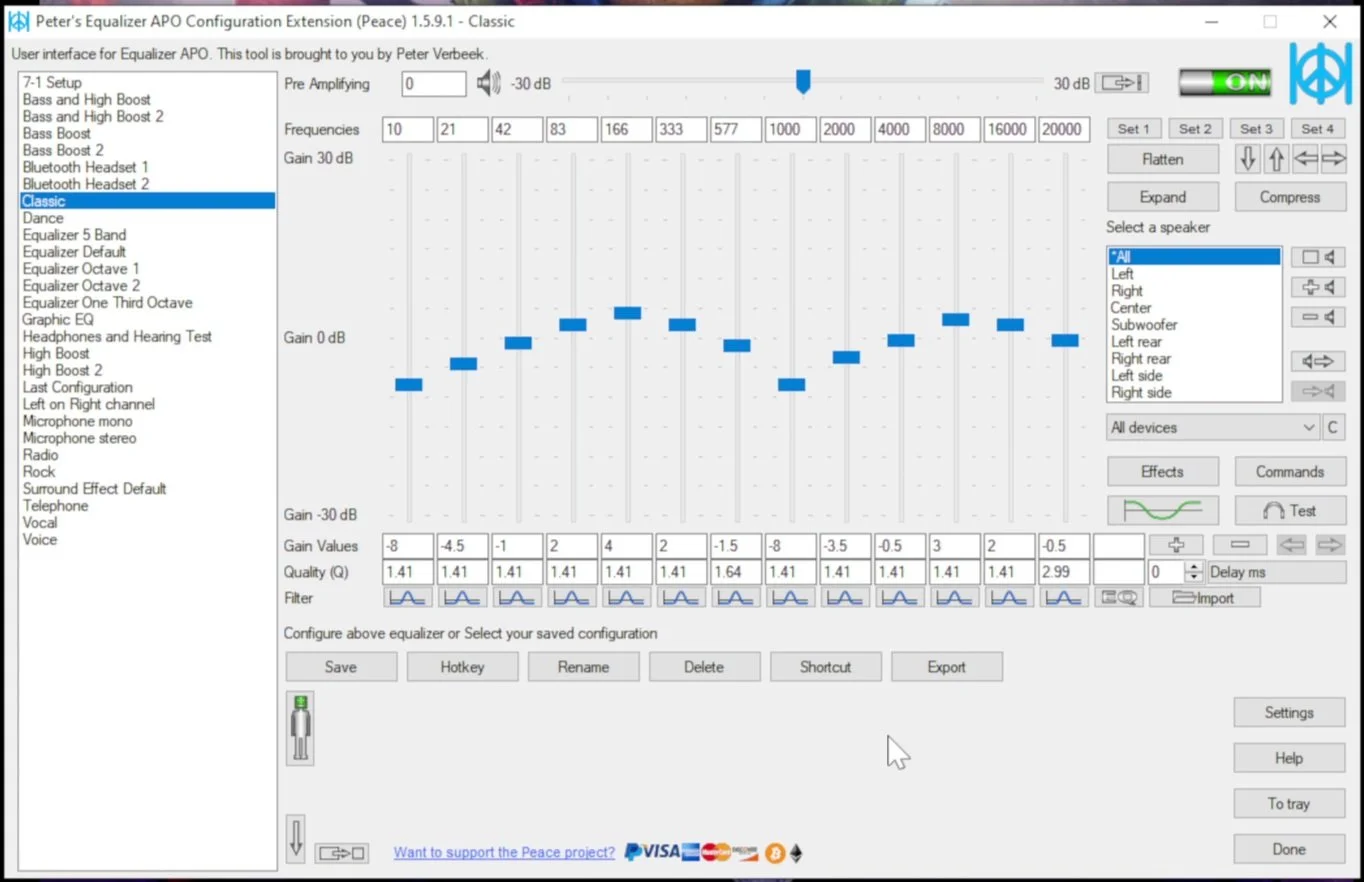Screen dimensions: 1364x882
Task: Pick the Graphic EQ preset
Action: pos(58,320)
